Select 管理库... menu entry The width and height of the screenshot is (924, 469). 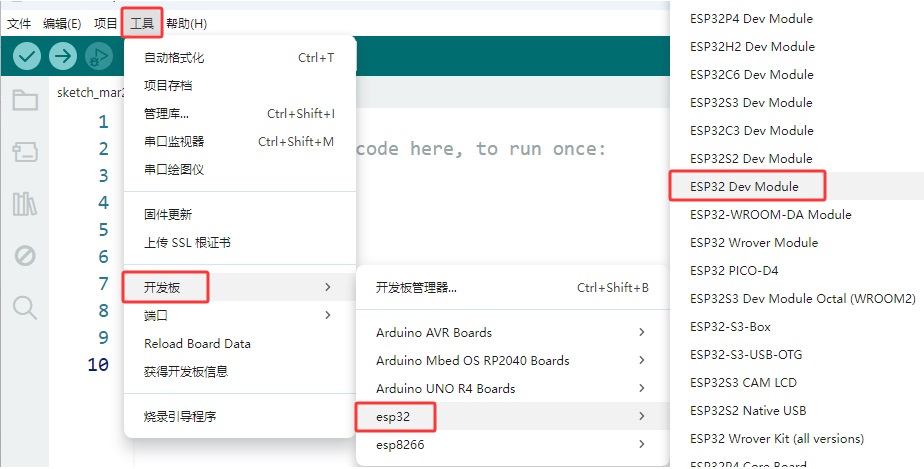(x=240, y=114)
